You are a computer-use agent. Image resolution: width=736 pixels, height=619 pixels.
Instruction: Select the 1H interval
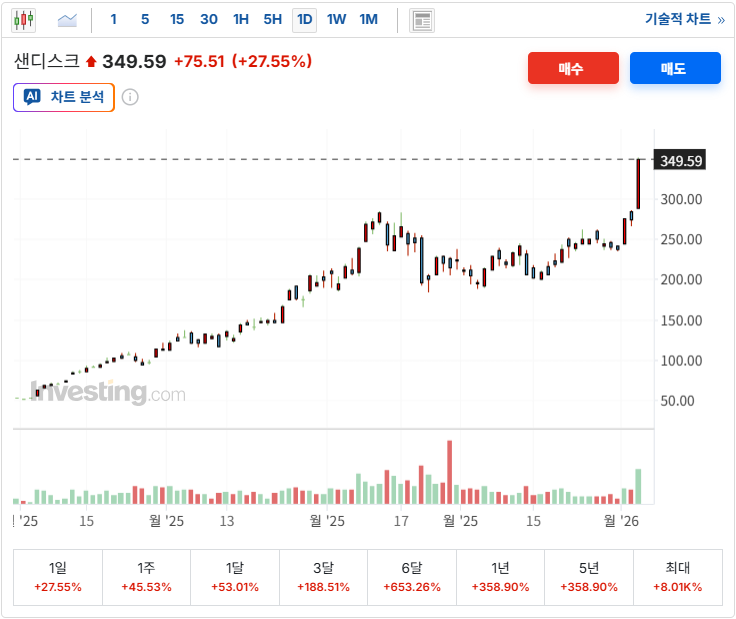click(241, 19)
